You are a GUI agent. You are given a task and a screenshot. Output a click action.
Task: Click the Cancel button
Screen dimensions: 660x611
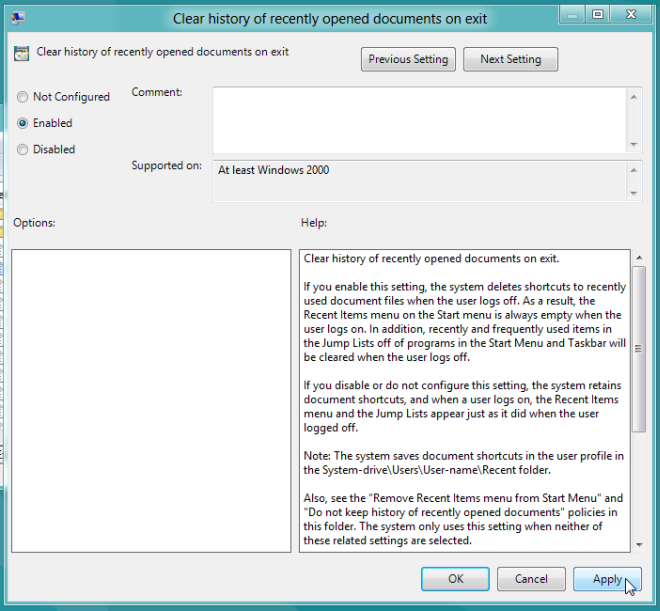531,579
